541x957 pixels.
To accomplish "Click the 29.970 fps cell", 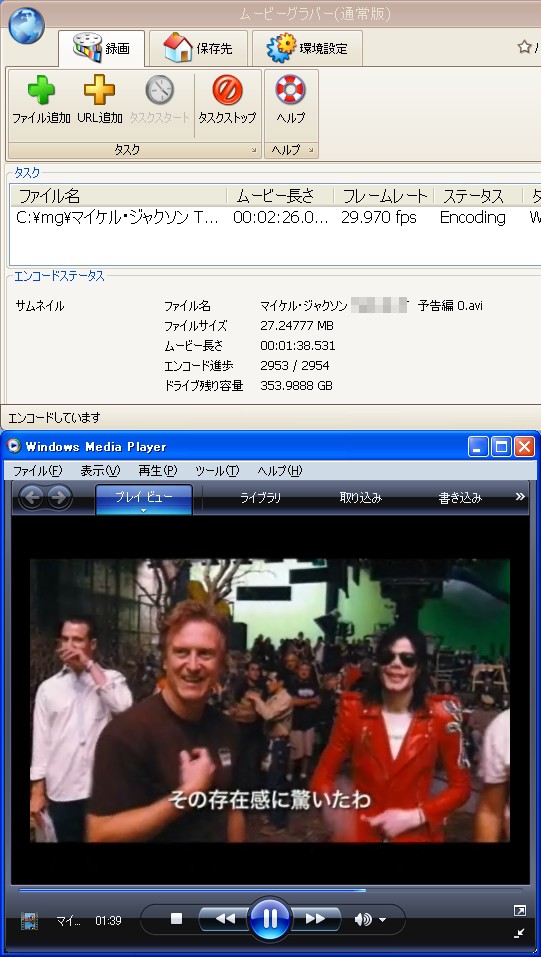I will point(379,218).
